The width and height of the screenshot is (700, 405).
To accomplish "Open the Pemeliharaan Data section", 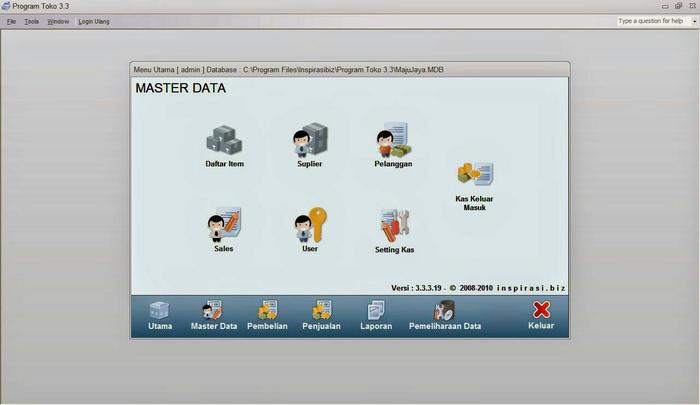I will pos(445,315).
